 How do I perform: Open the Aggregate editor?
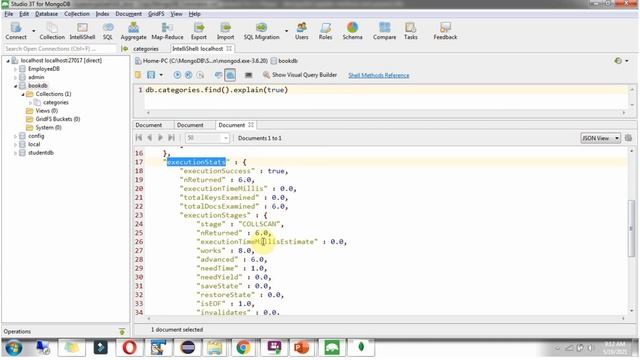coord(133,31)
